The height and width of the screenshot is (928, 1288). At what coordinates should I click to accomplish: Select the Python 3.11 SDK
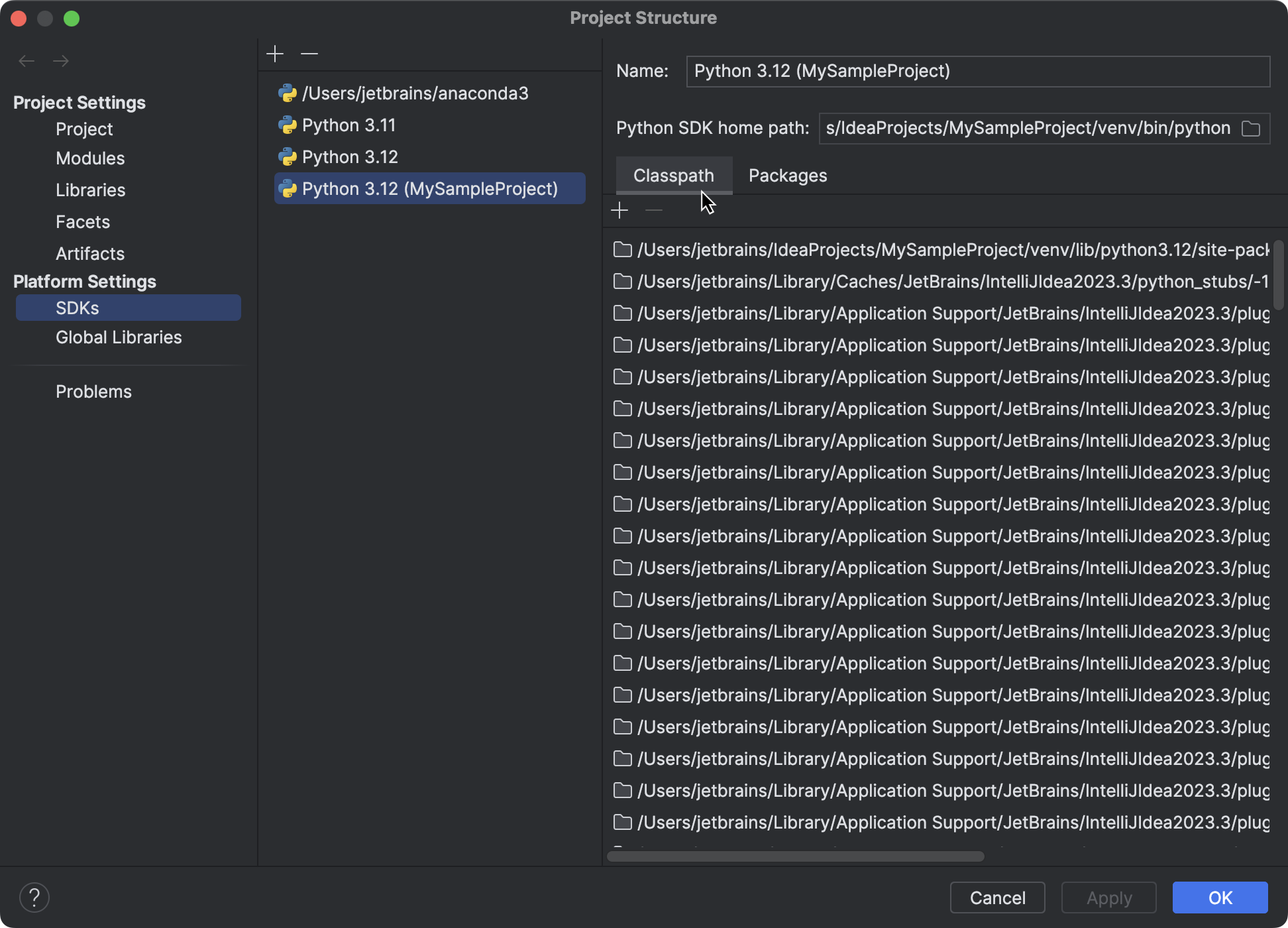coord(349,125)
